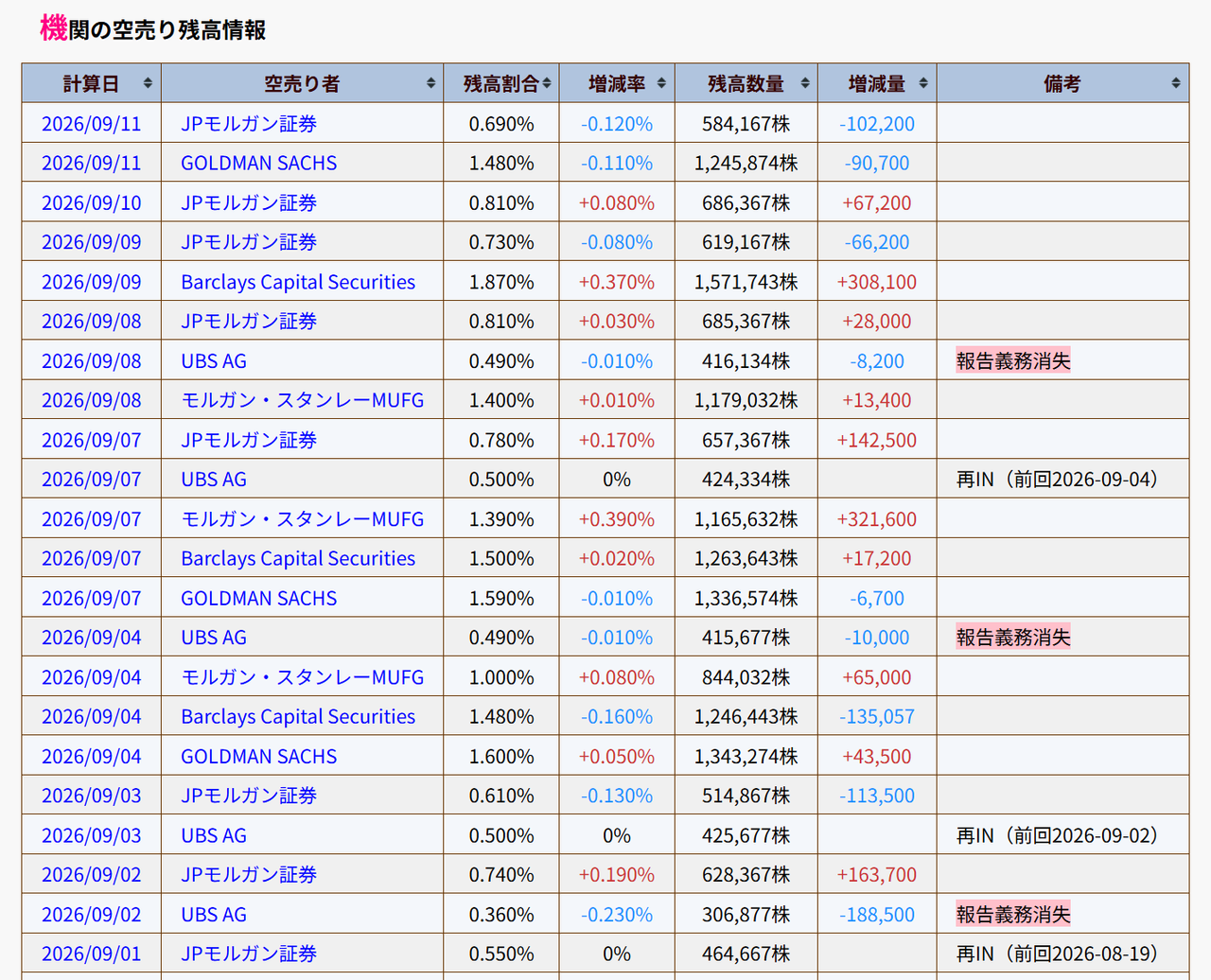
Task: Open UBS AG link dated 2026/09/08
Action: click(214, 360)
